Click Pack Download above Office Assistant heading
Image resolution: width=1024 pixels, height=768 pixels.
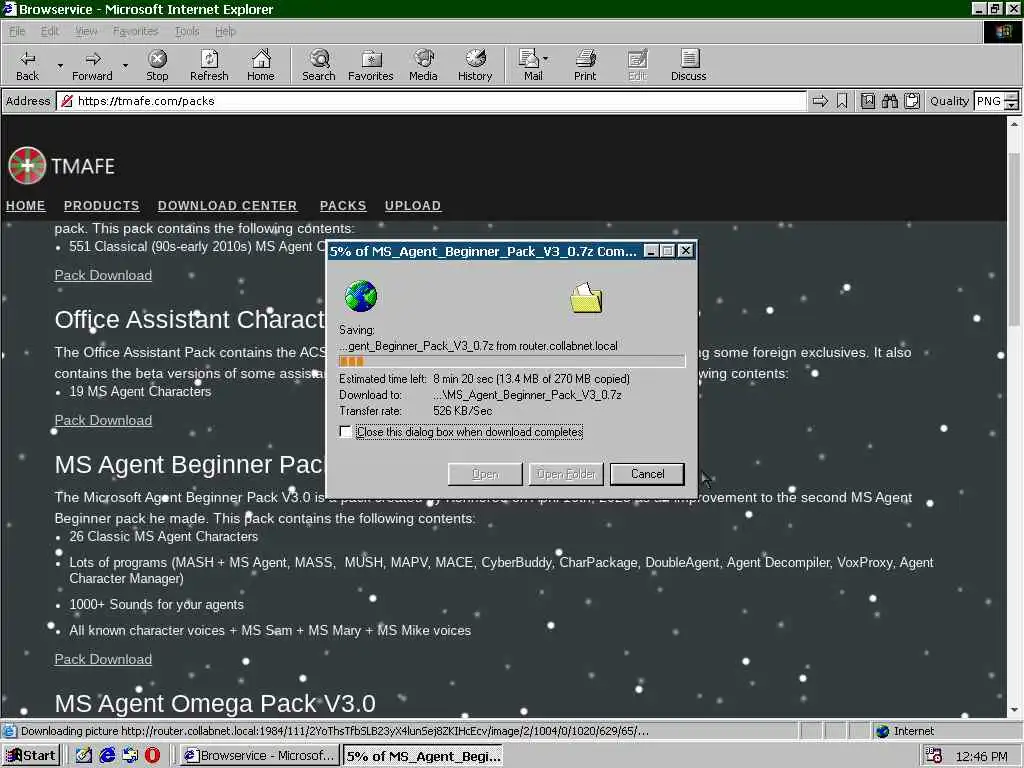[103, 276]
